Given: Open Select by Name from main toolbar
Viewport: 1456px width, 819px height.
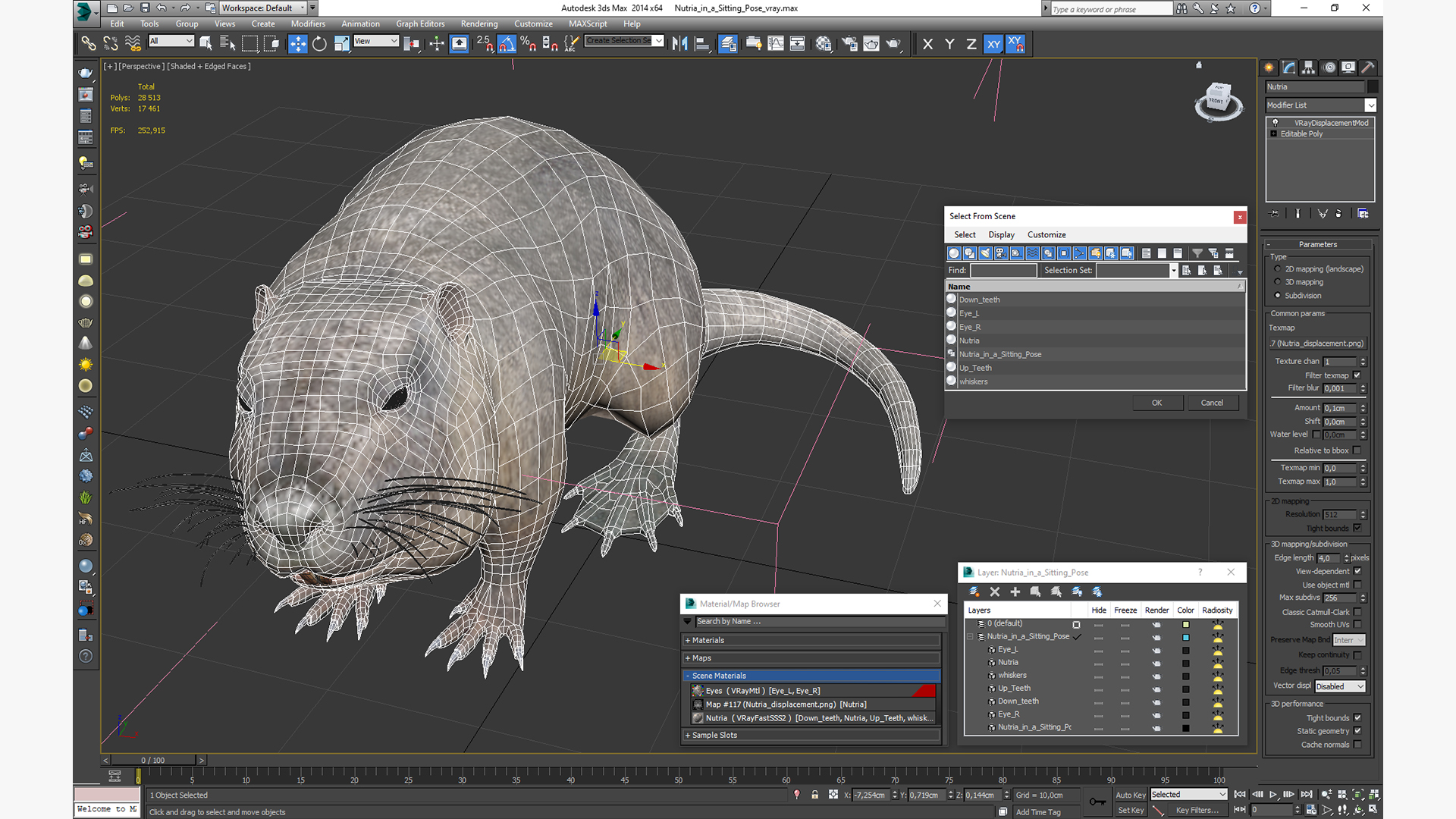Looking at the screenshot, I should click(x=227, y=44).
